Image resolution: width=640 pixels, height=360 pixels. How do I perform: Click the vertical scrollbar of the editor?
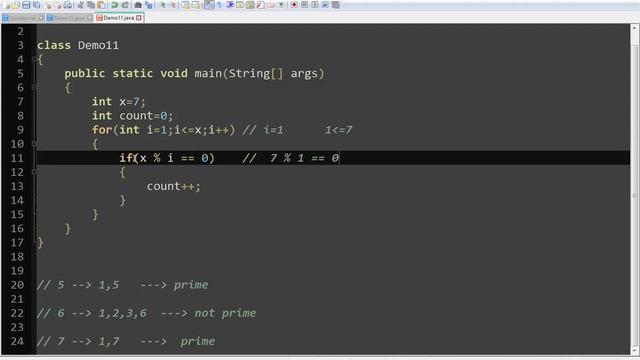(x=635, y=188)
